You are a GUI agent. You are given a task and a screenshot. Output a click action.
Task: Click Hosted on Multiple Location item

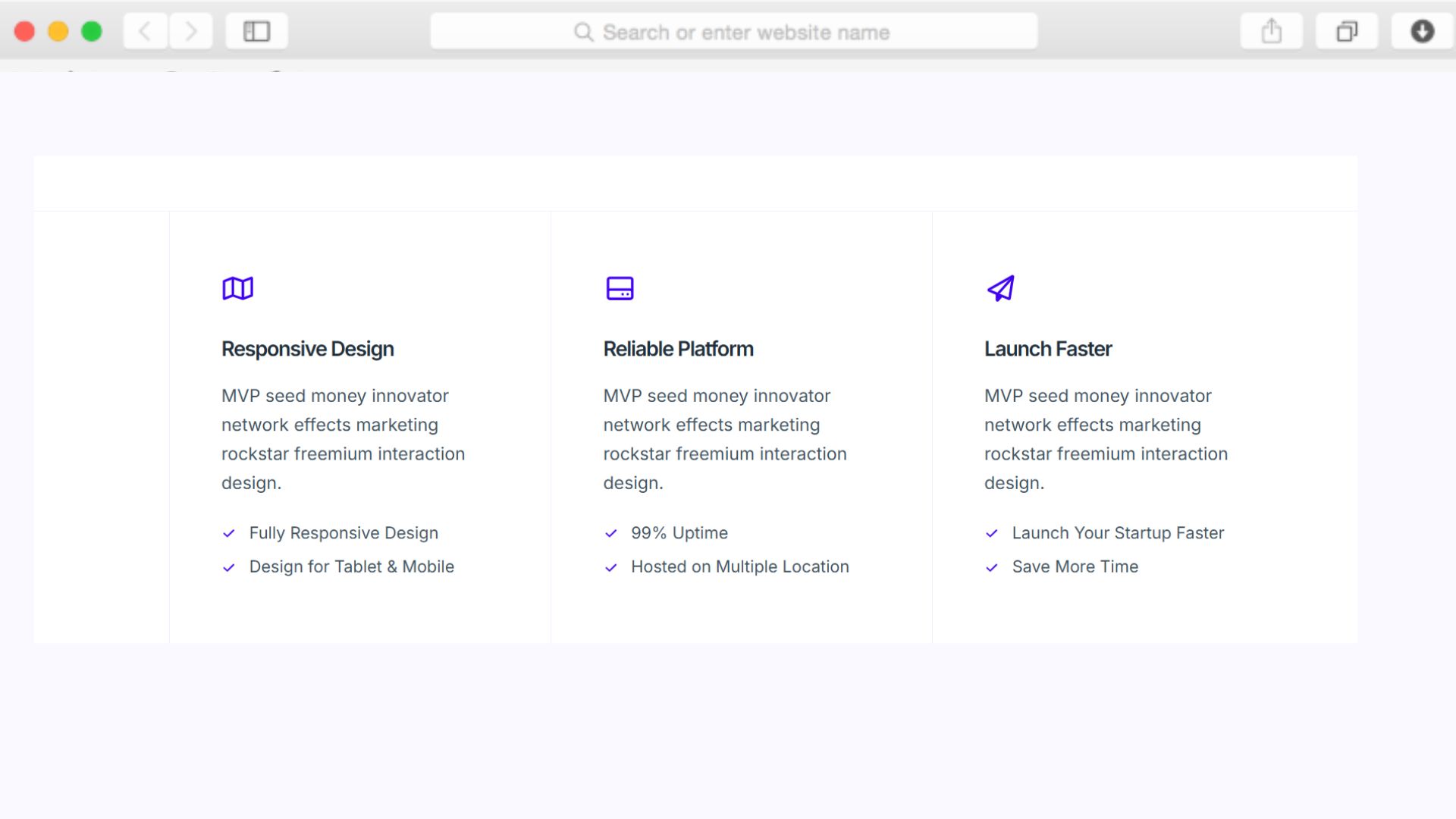coord(739,566)
